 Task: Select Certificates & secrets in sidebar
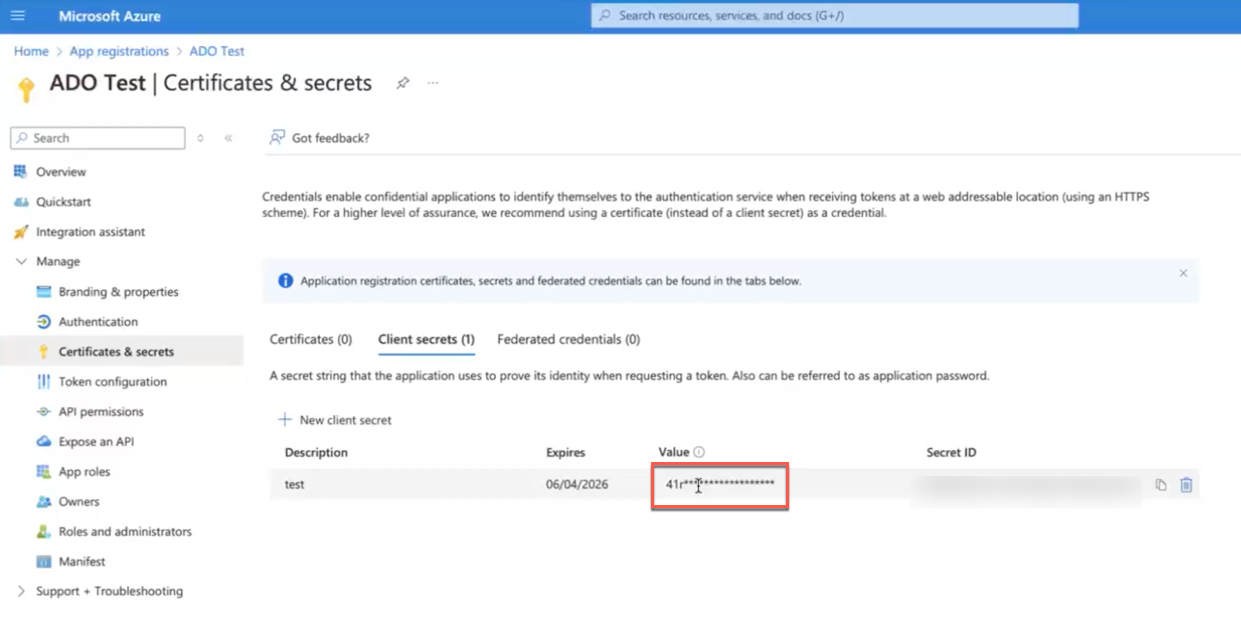coord(116,352)
